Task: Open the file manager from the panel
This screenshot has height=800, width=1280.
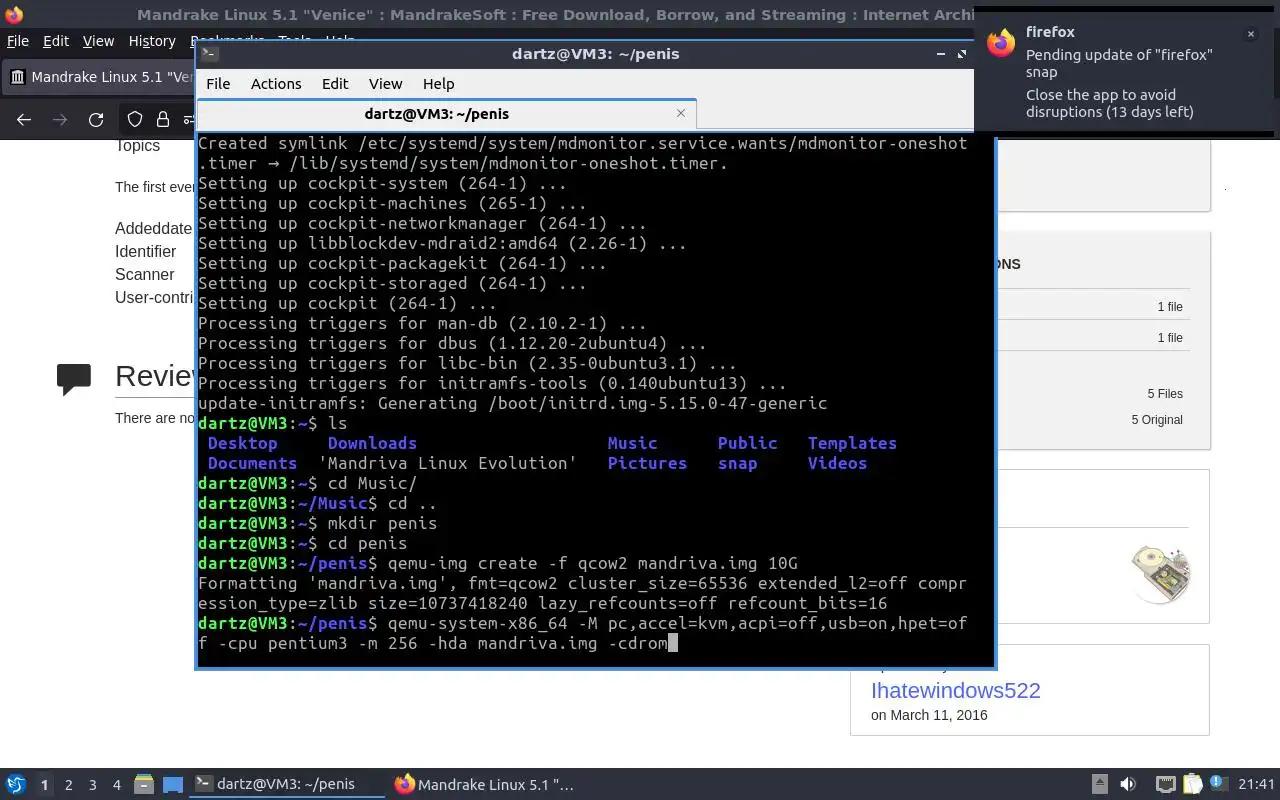Action: 143,784
